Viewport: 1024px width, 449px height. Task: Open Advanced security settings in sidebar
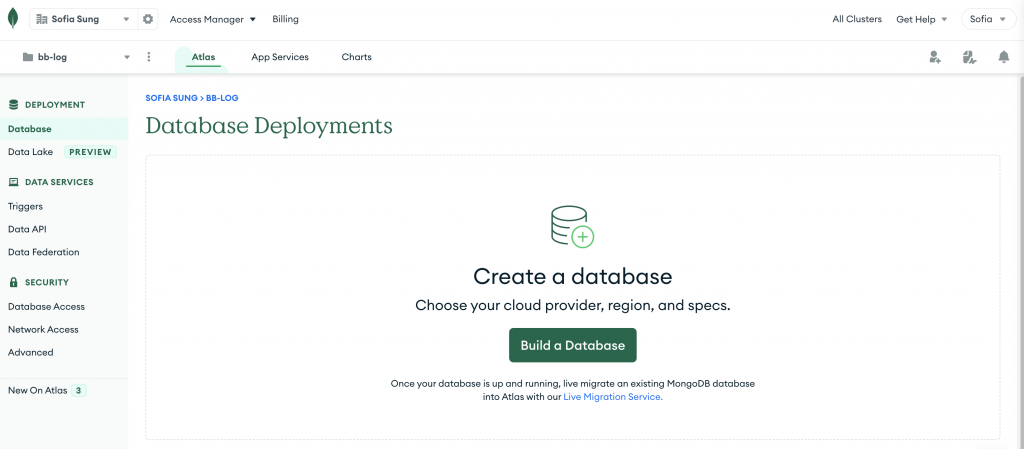[31, 352]
